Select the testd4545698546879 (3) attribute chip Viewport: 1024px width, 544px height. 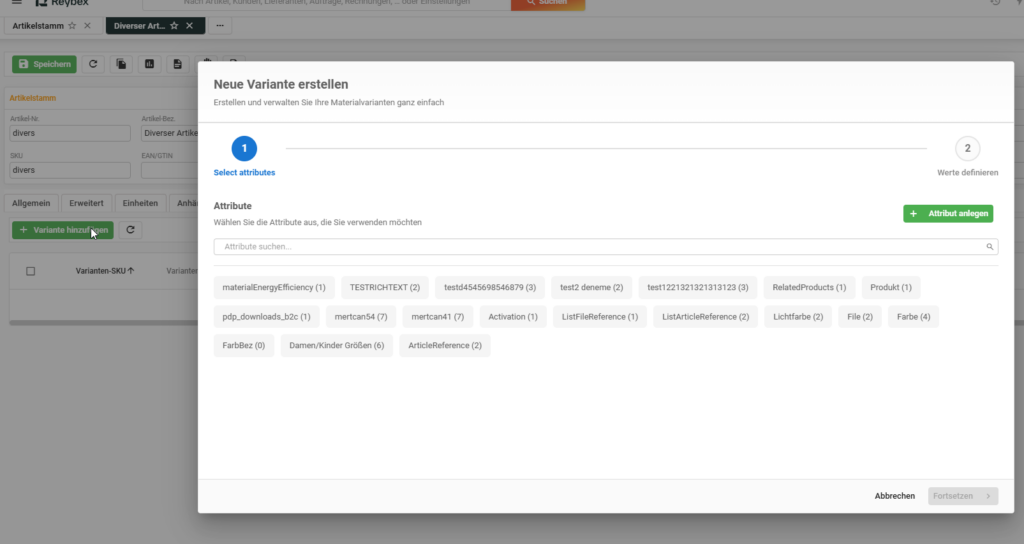coord(490,287)
